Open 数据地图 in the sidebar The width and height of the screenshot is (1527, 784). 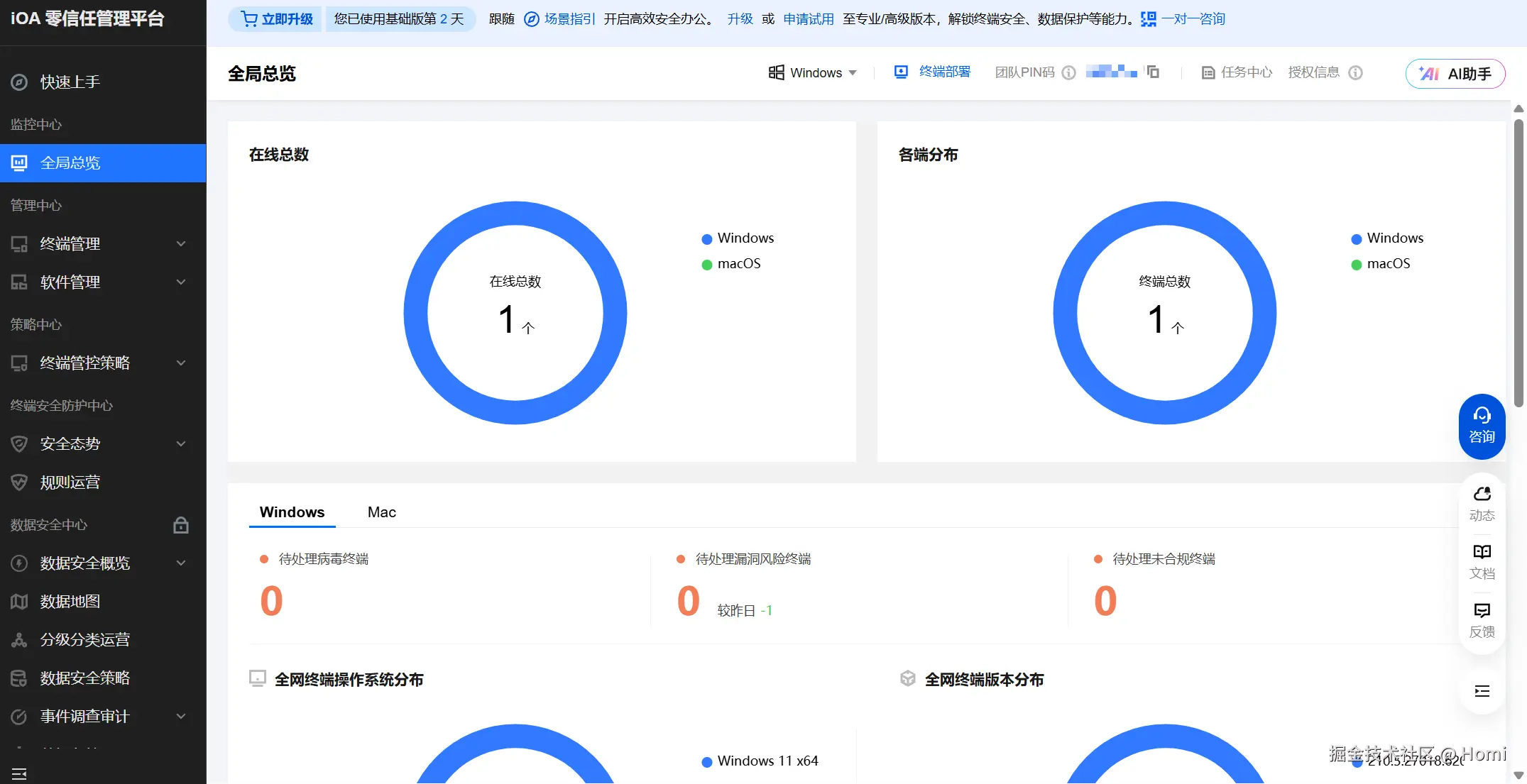click(70, 602)
